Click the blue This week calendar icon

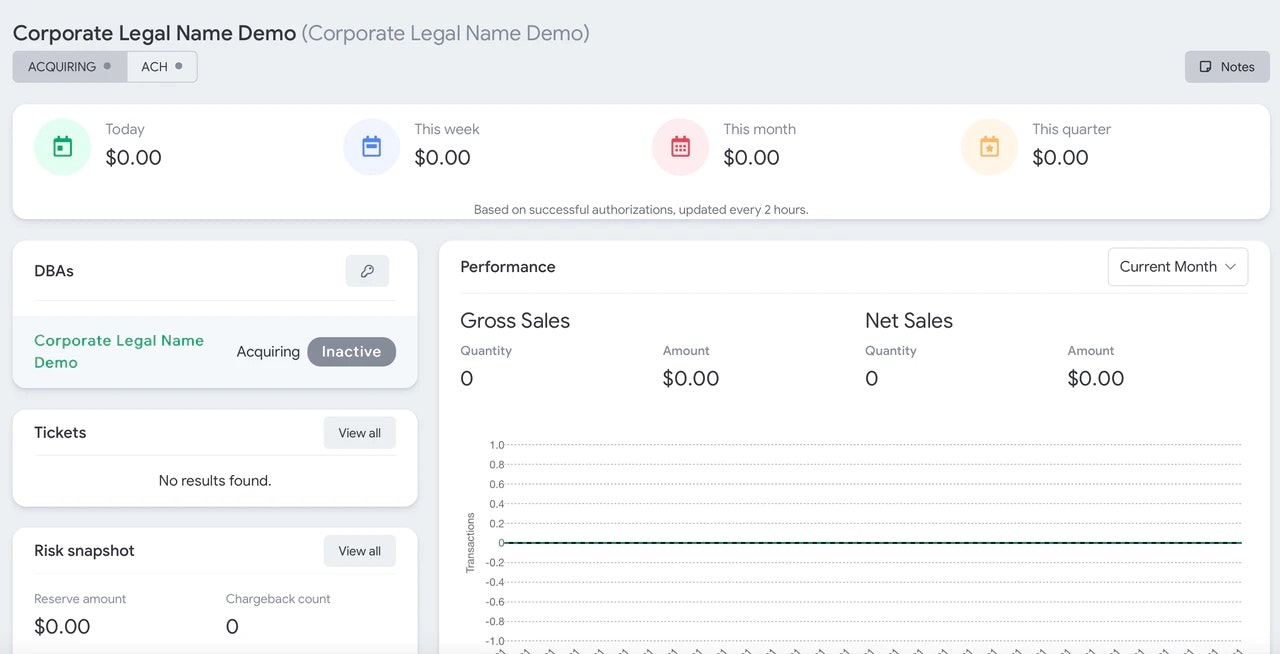coord(372,147)
